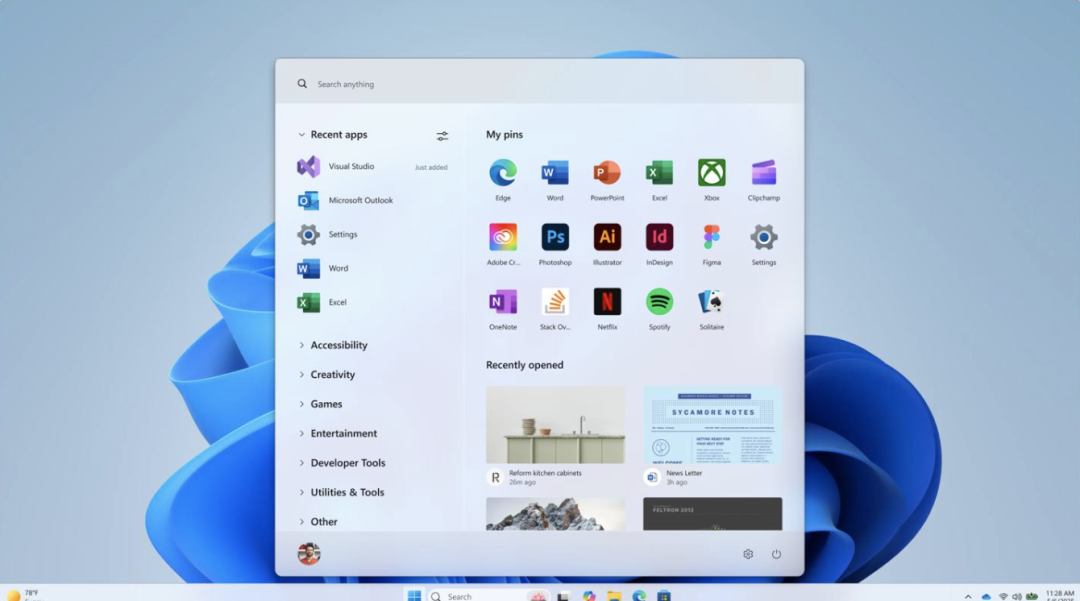Show hidden system tray icons
Image resolution: width=1080 pixels, height=601 pixels.
pos(968,596)
